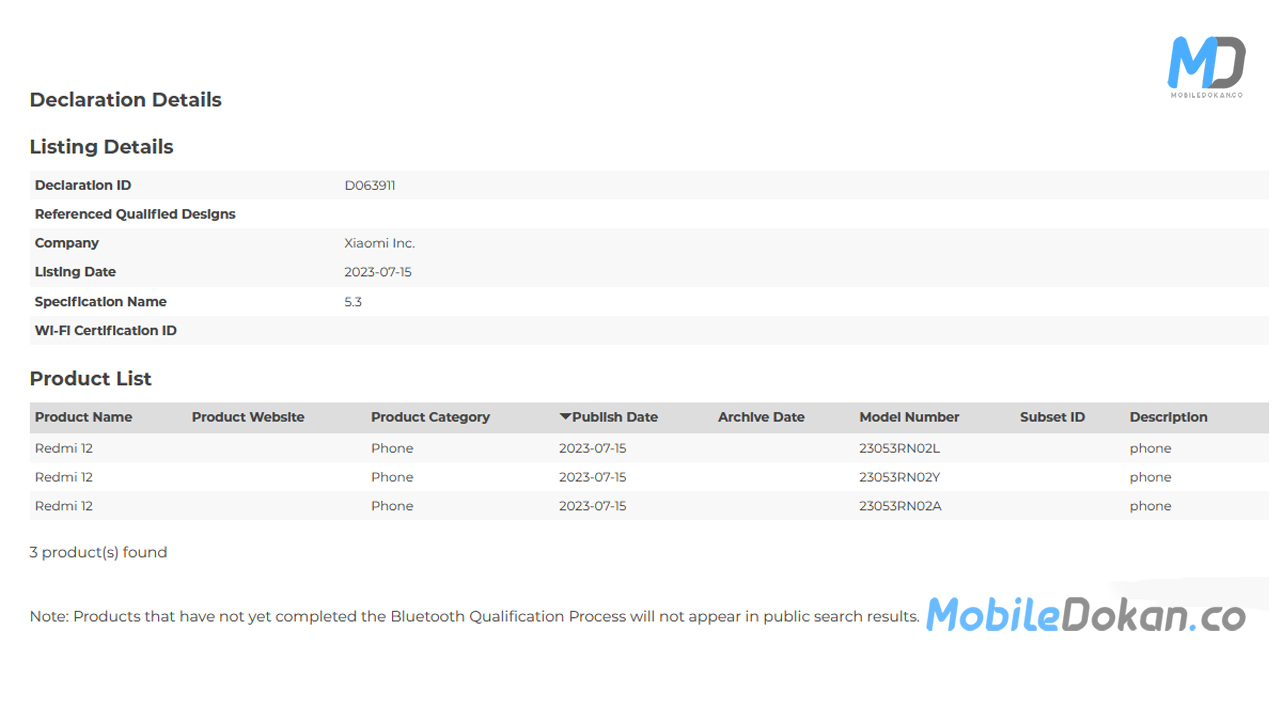Click company name Xiaomi Inc.
Image resolution: width=1280 pixels, height=720 pixels.
[379, 243]
